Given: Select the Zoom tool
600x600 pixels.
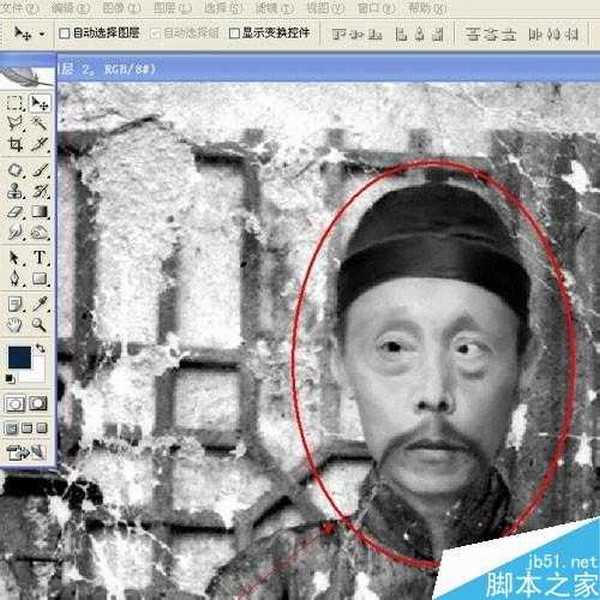Looking at the screenshot, I should coord(39,325).
